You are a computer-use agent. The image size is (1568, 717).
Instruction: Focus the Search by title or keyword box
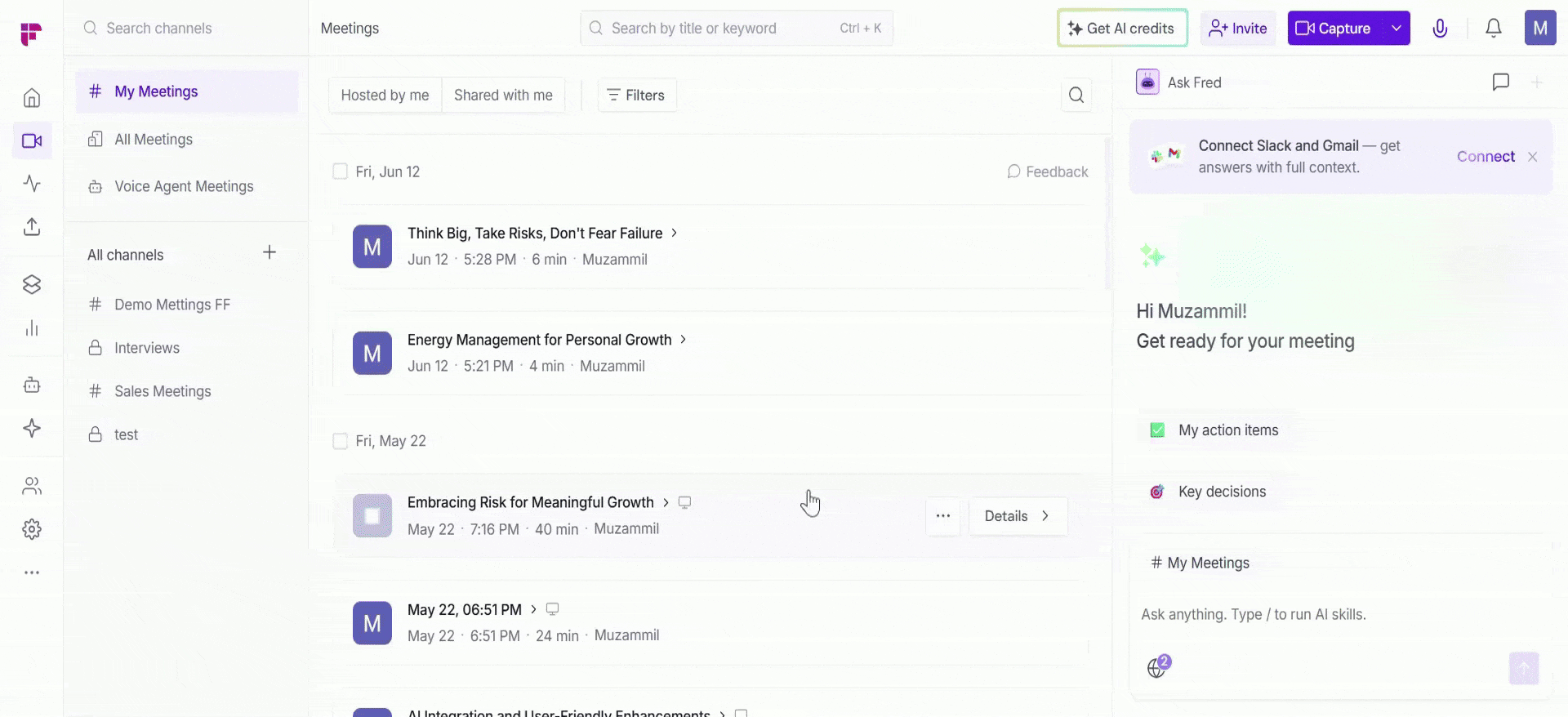click(737, 28)
